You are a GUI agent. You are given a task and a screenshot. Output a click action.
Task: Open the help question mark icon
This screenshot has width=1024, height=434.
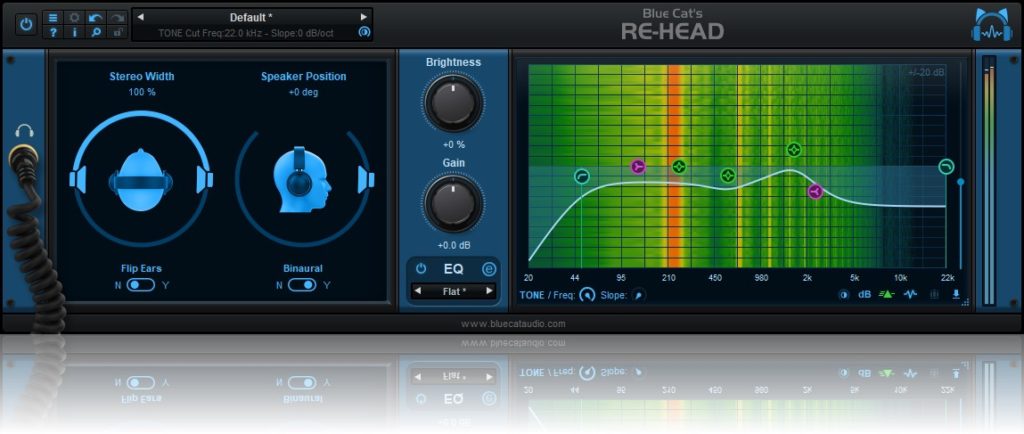tap(53, 32)
